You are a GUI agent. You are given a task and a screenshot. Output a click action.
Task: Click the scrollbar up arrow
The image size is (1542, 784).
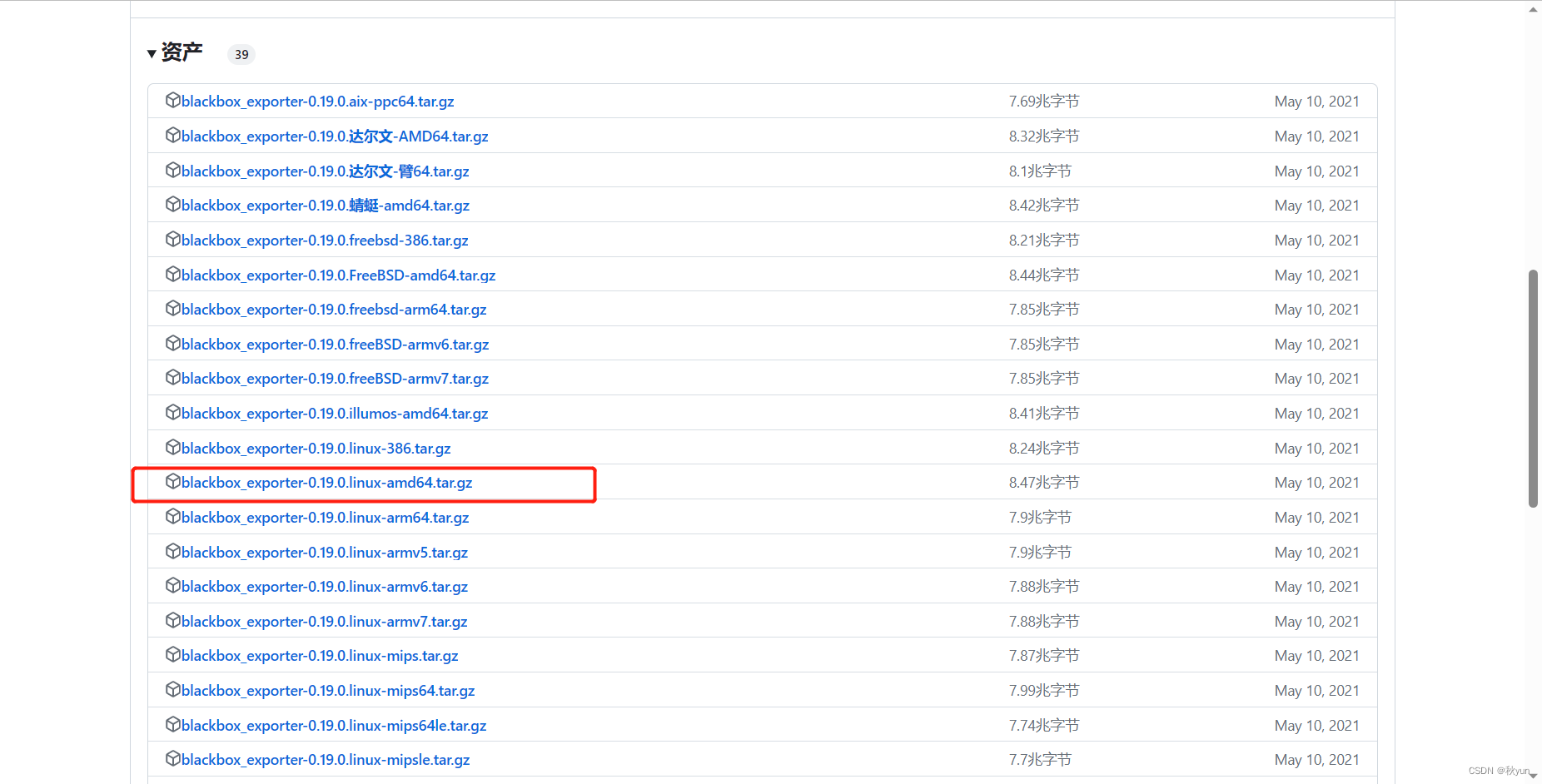point(1533,10)
